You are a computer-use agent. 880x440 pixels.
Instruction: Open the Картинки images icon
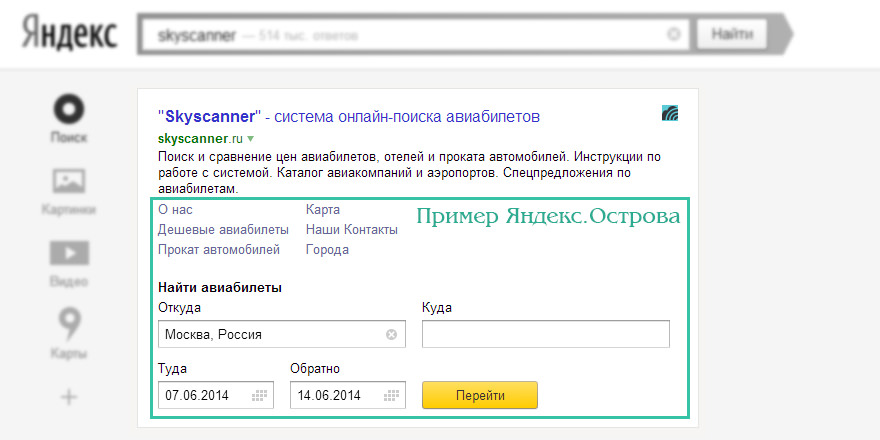(69, 181)
